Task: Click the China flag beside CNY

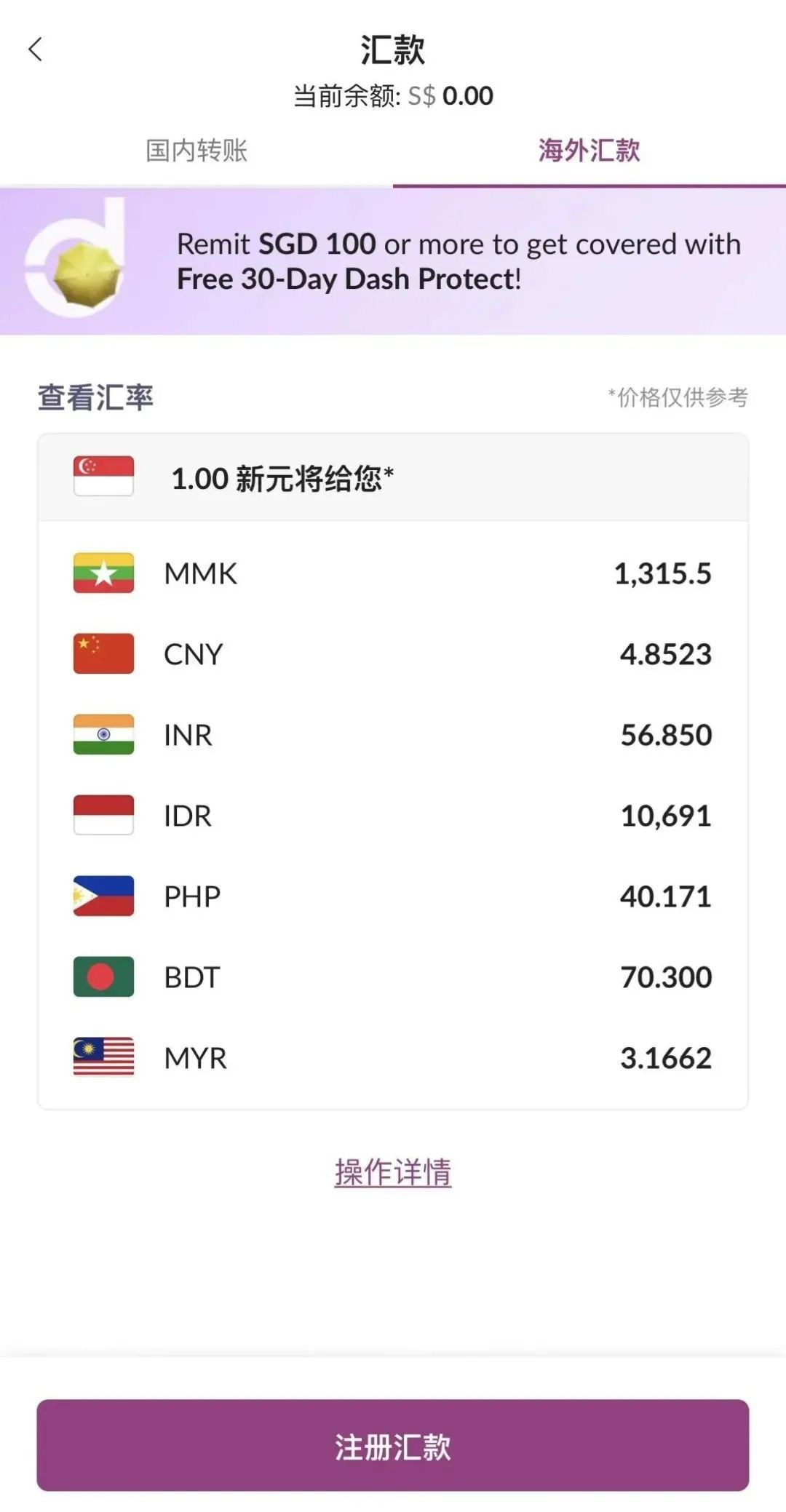Action: pos(103,654)
